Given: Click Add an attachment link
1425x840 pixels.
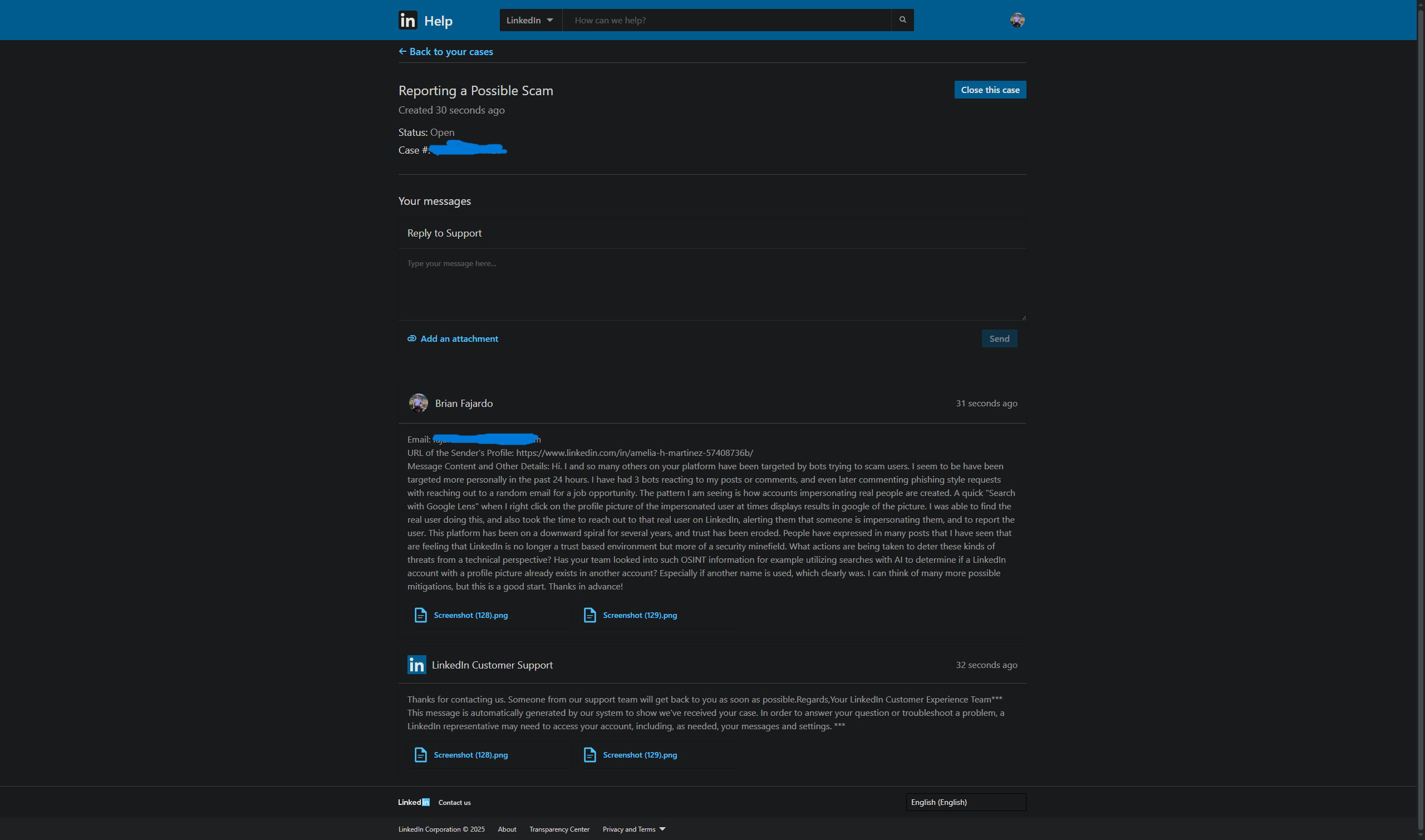Looking at the screenshot, I should 453,338.
